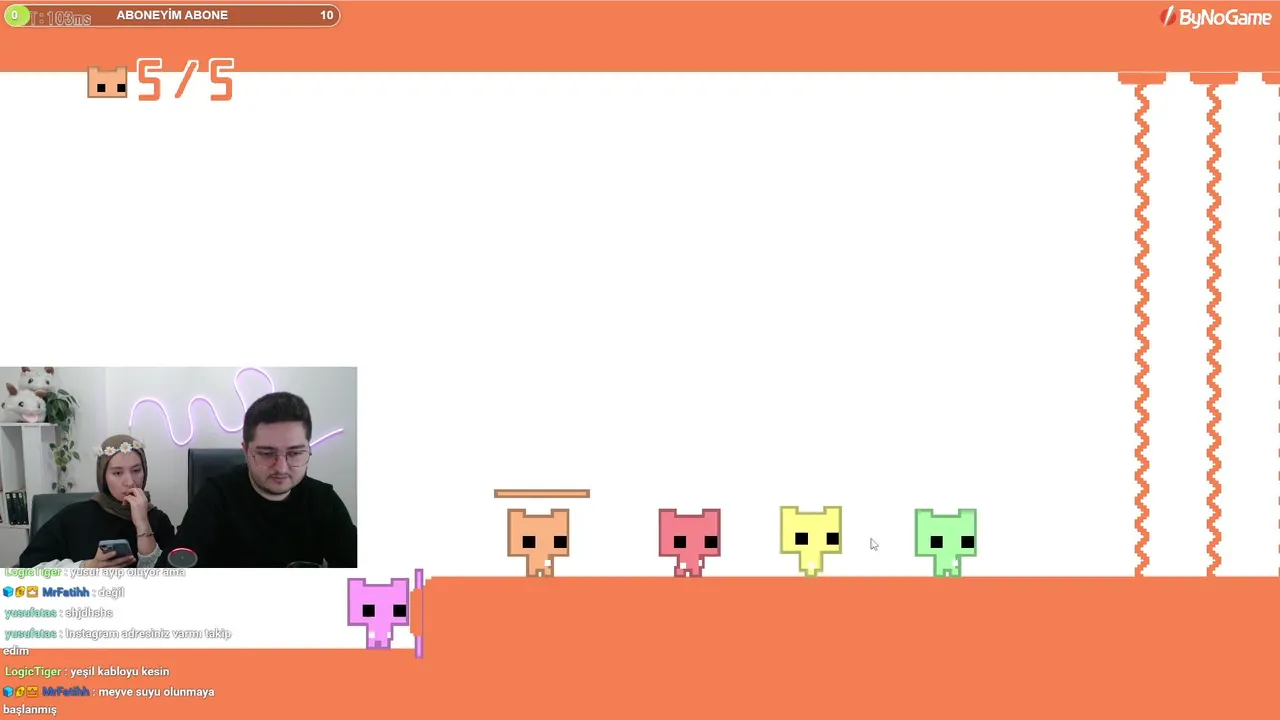
Task: Click the 5/5 counter text
Action: (x=185, y=80)
